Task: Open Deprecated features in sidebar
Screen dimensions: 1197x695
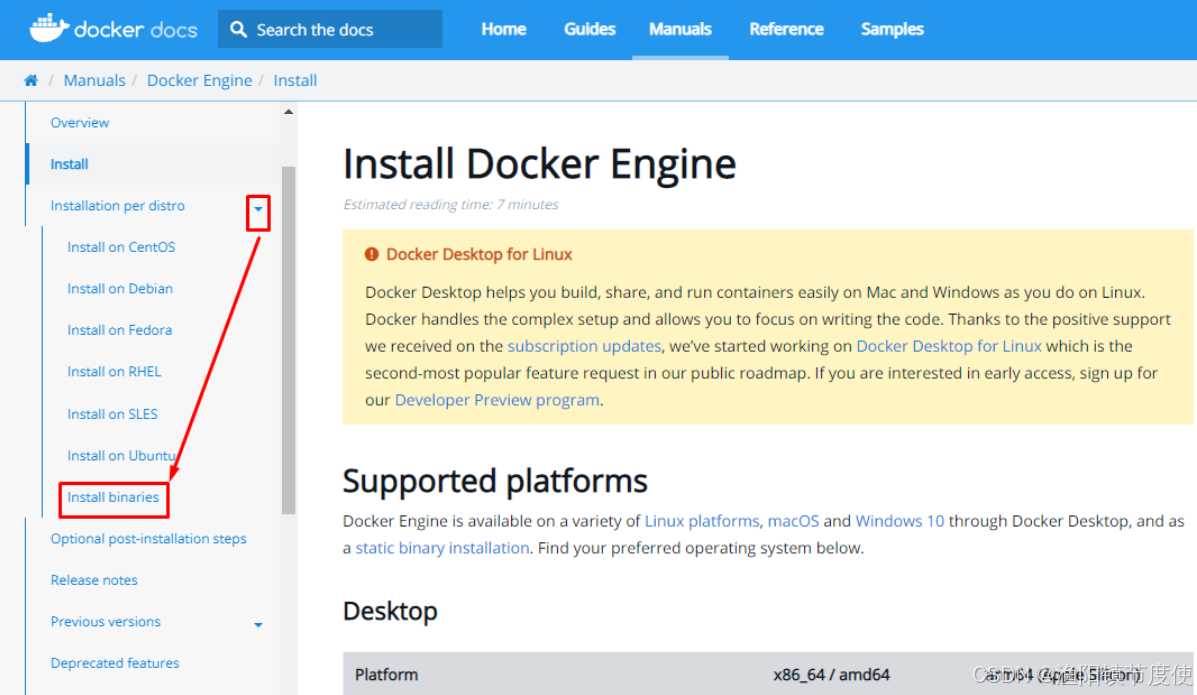Action: (x=115, y=663)
